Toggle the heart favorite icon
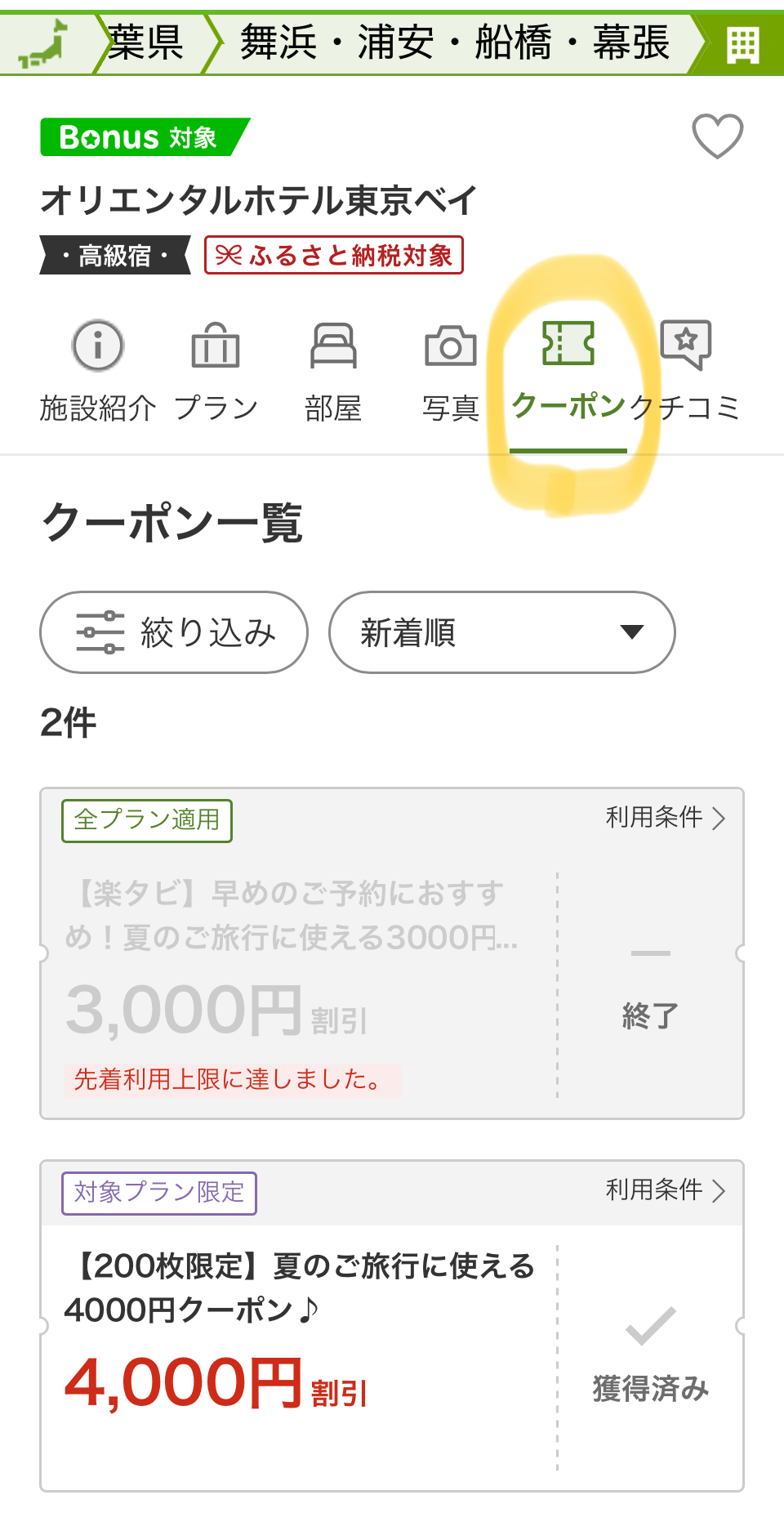The width and height of the screenshot is (784, 1513). pos(717,136)
